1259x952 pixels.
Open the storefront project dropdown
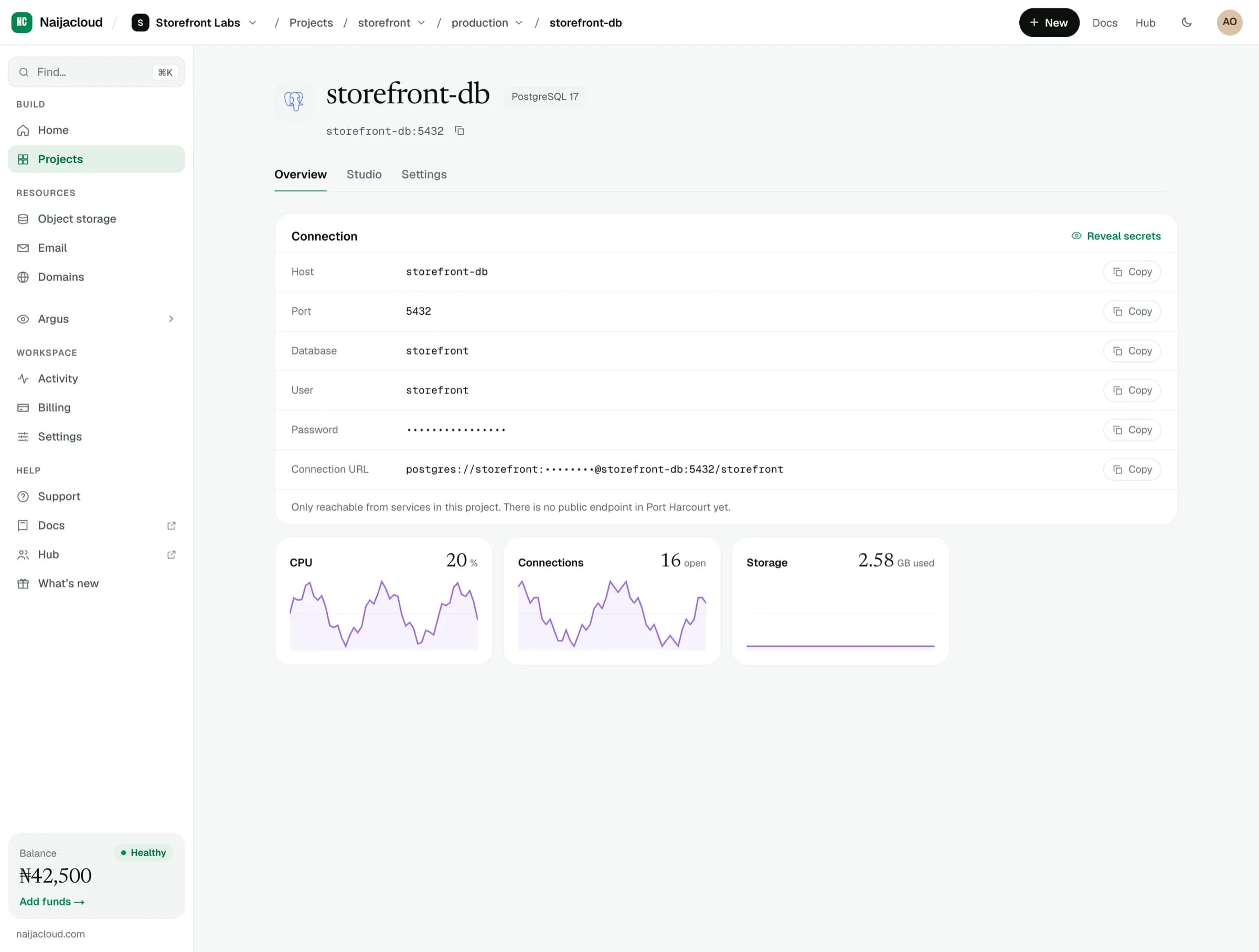click(391, 22)
